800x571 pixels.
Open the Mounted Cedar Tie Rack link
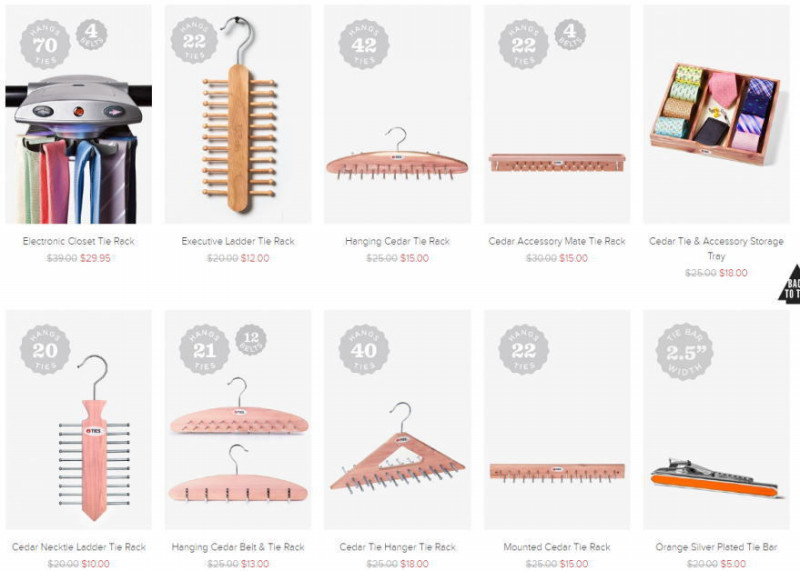tap(557, 547)
